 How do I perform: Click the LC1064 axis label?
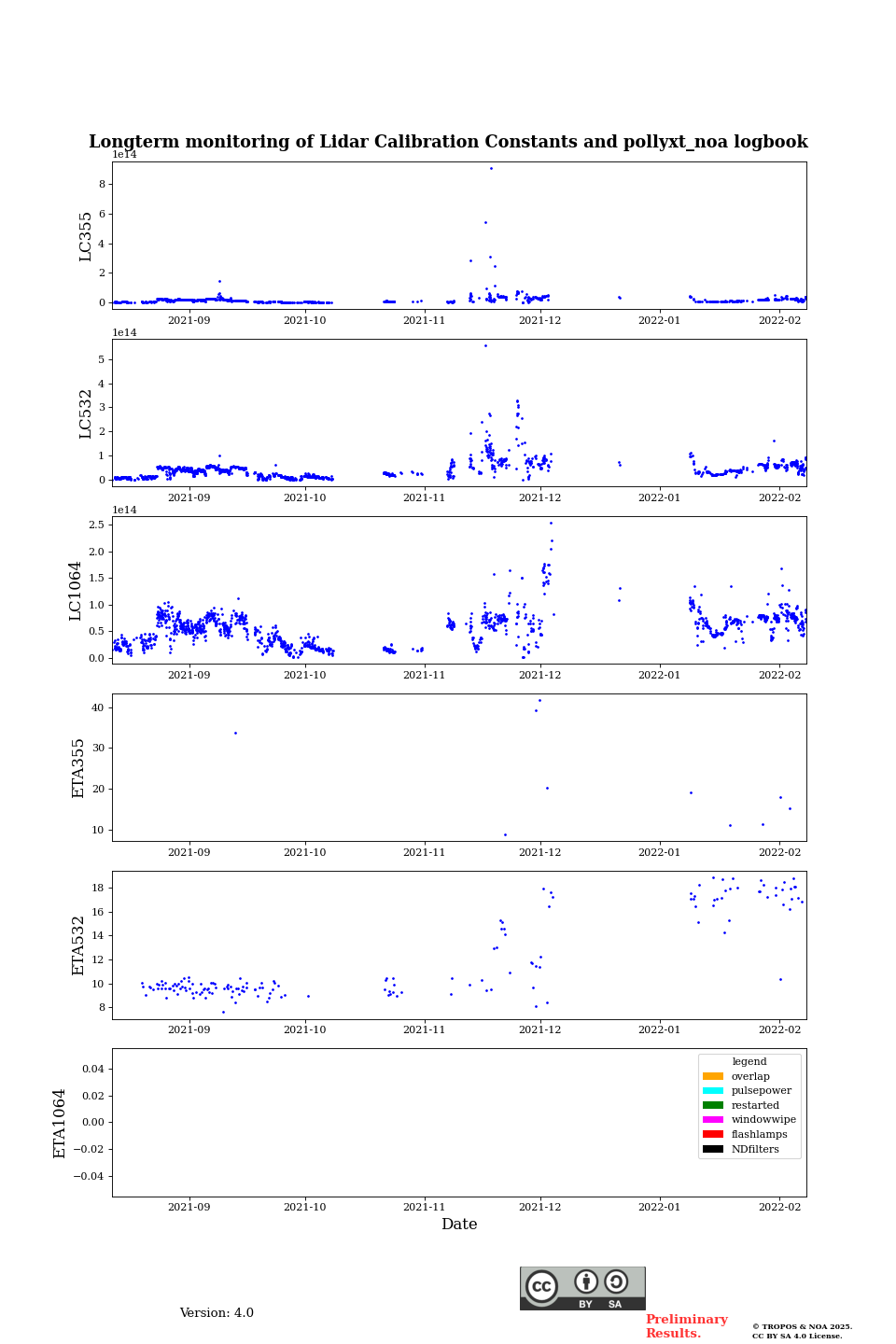click(x=76, y=591)
